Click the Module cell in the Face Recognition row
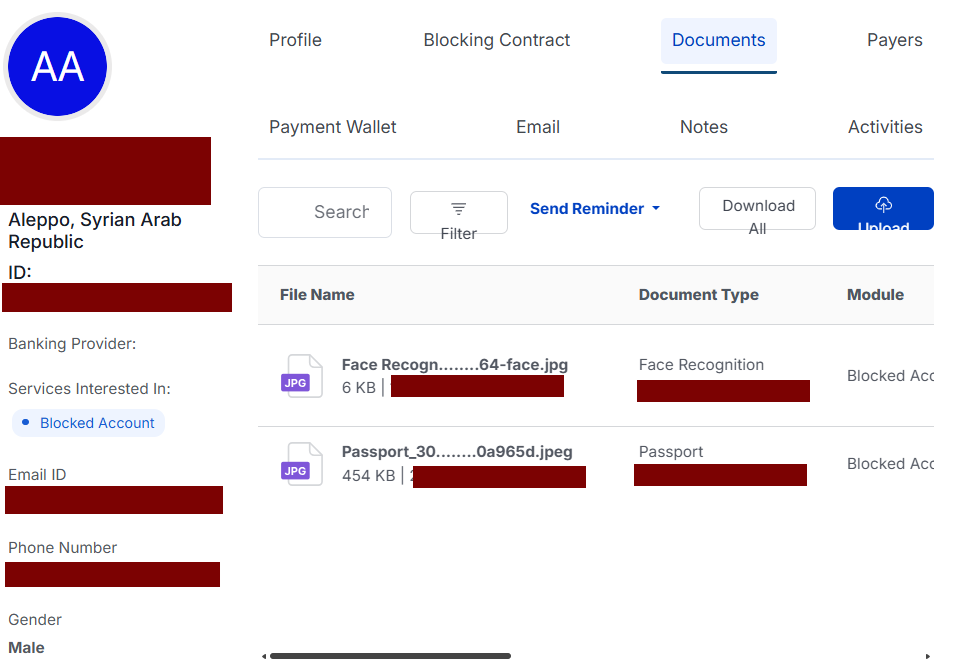 [890, 376]
